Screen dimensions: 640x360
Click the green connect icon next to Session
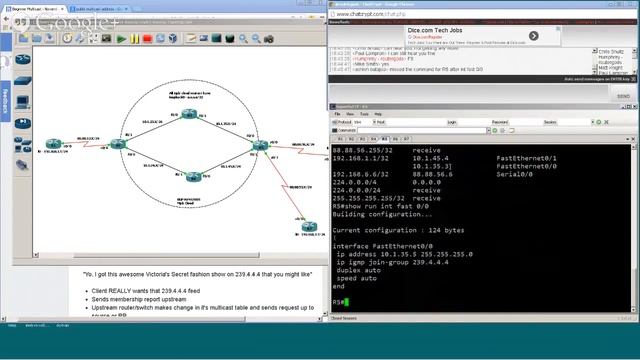(x=598, y=122)
